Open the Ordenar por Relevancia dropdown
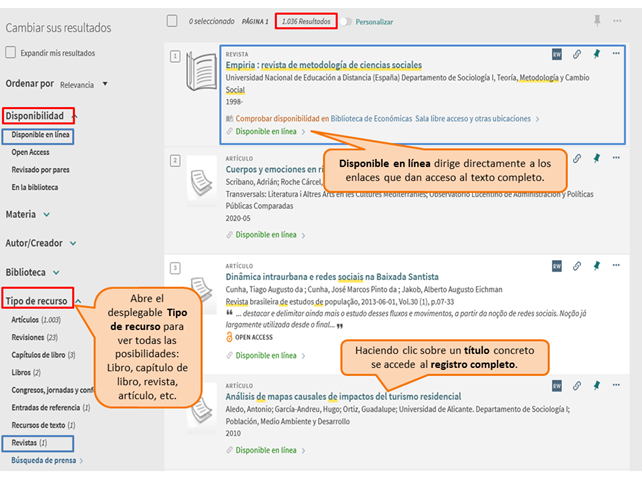The image size is (642, 479). pyautogui.click(x=84, y=85)
